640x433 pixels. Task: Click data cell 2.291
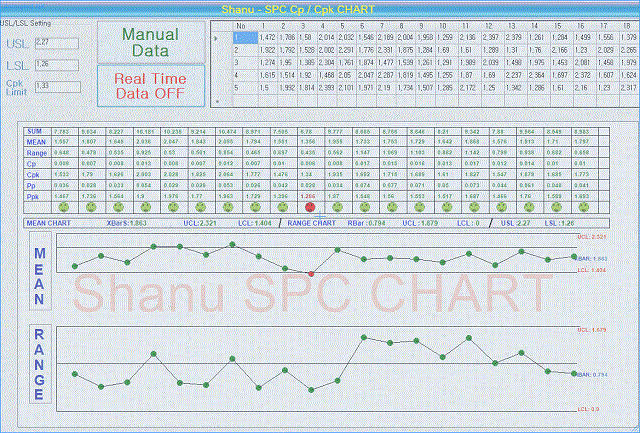pyautogui.click(x=346, y=50)
